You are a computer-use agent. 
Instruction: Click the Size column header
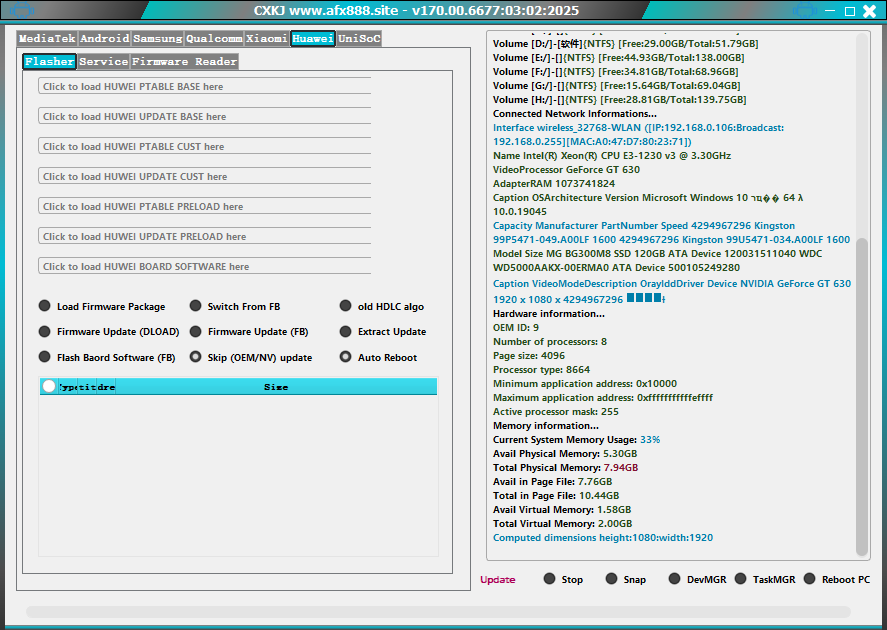(x=276, y=387)
